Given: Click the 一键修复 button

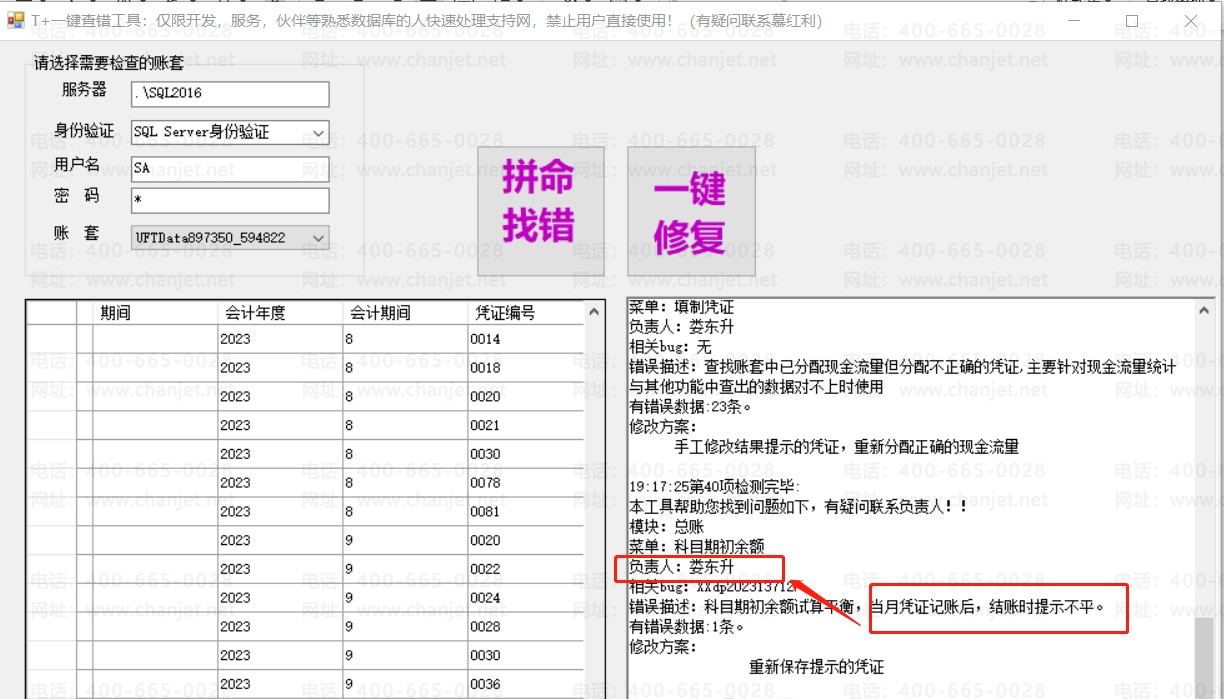Looking at the screenshot, I should click(691, 211).
